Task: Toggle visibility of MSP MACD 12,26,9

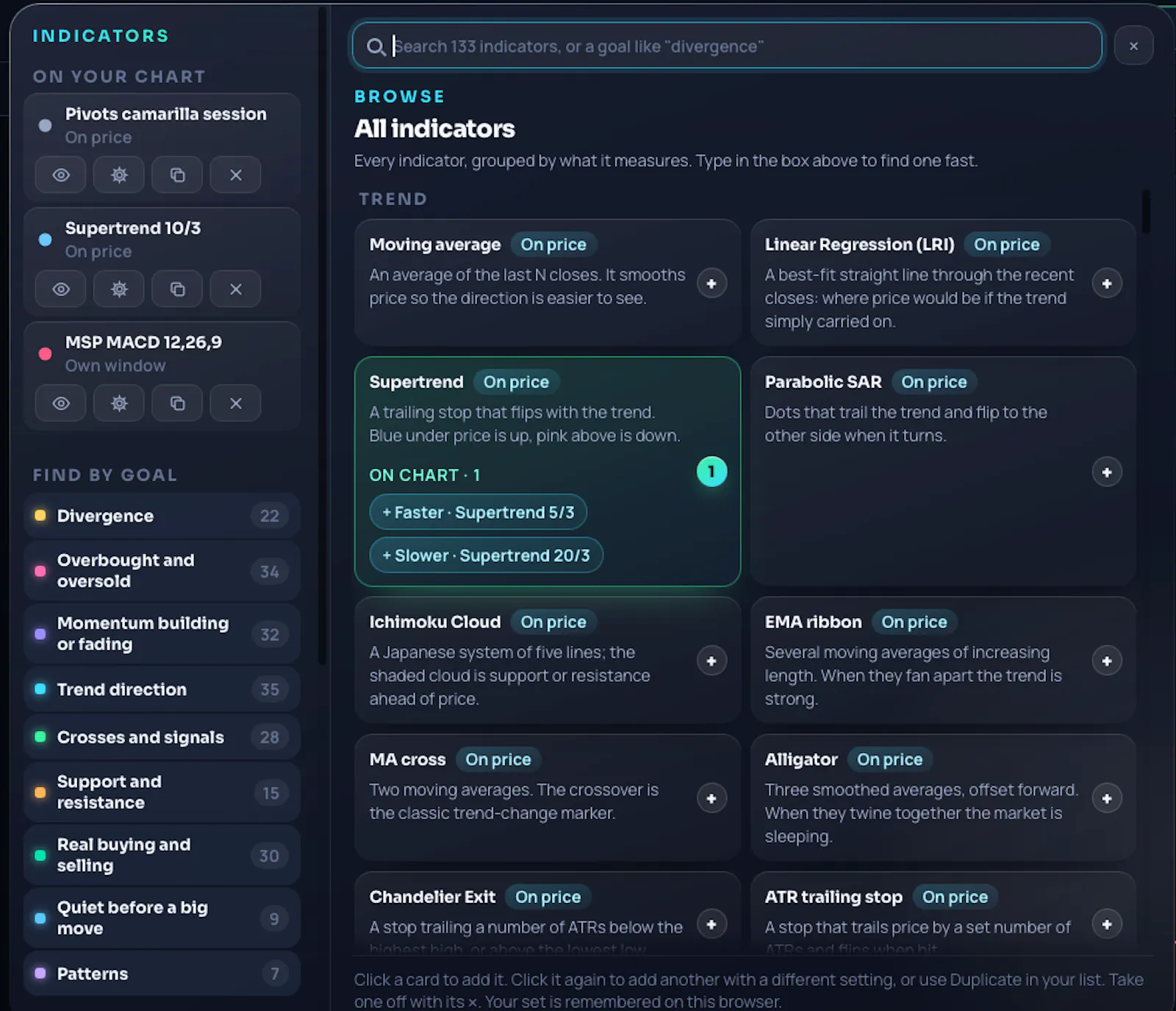Action: click(x=61, y=403)
